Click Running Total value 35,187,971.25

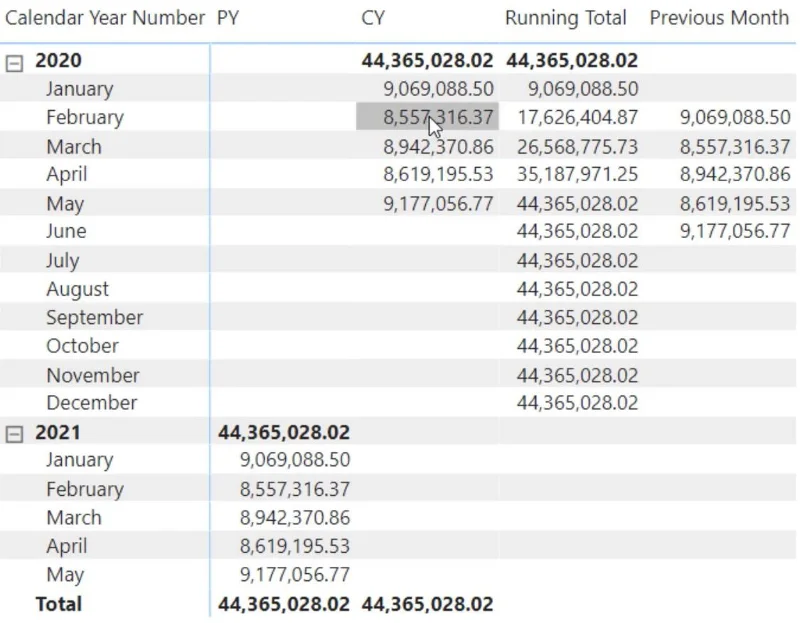point(578,175)
